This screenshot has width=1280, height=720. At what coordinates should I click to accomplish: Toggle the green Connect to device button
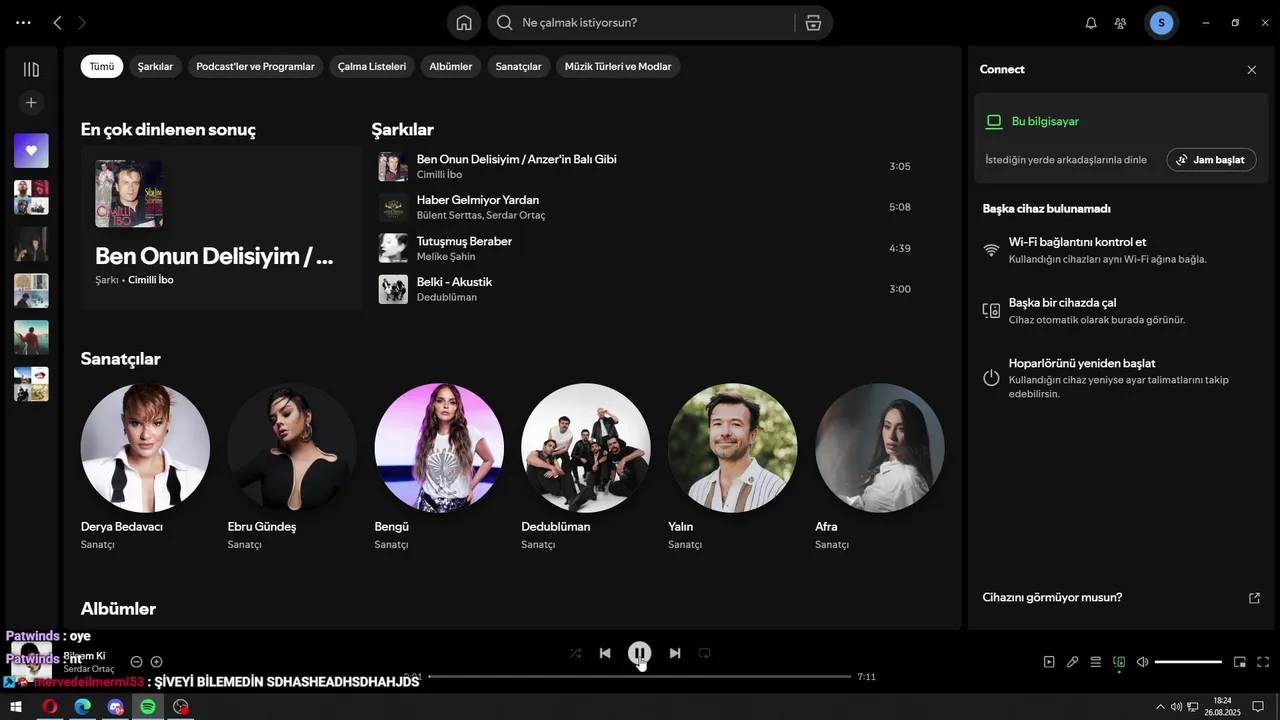(x=1119, y=662)
